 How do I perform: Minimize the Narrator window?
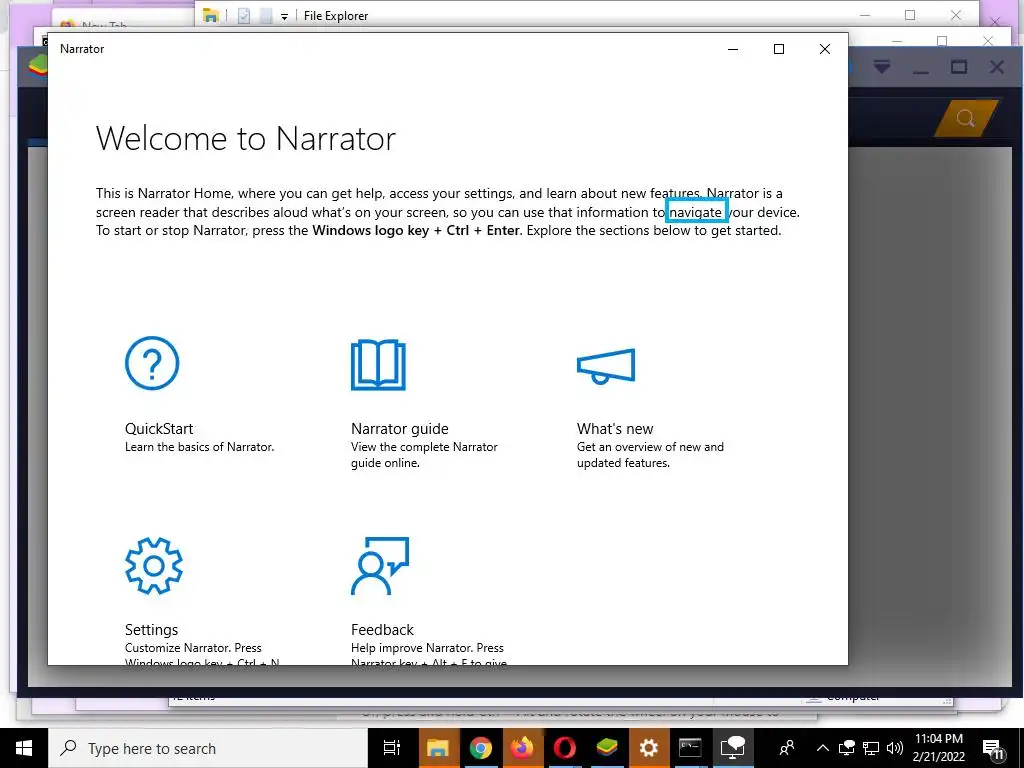point(733,49)
